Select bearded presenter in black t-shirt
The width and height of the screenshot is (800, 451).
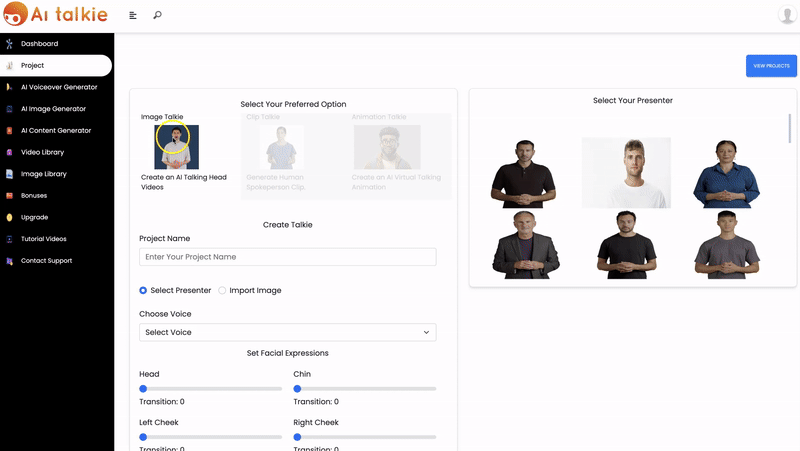point(627,245)
